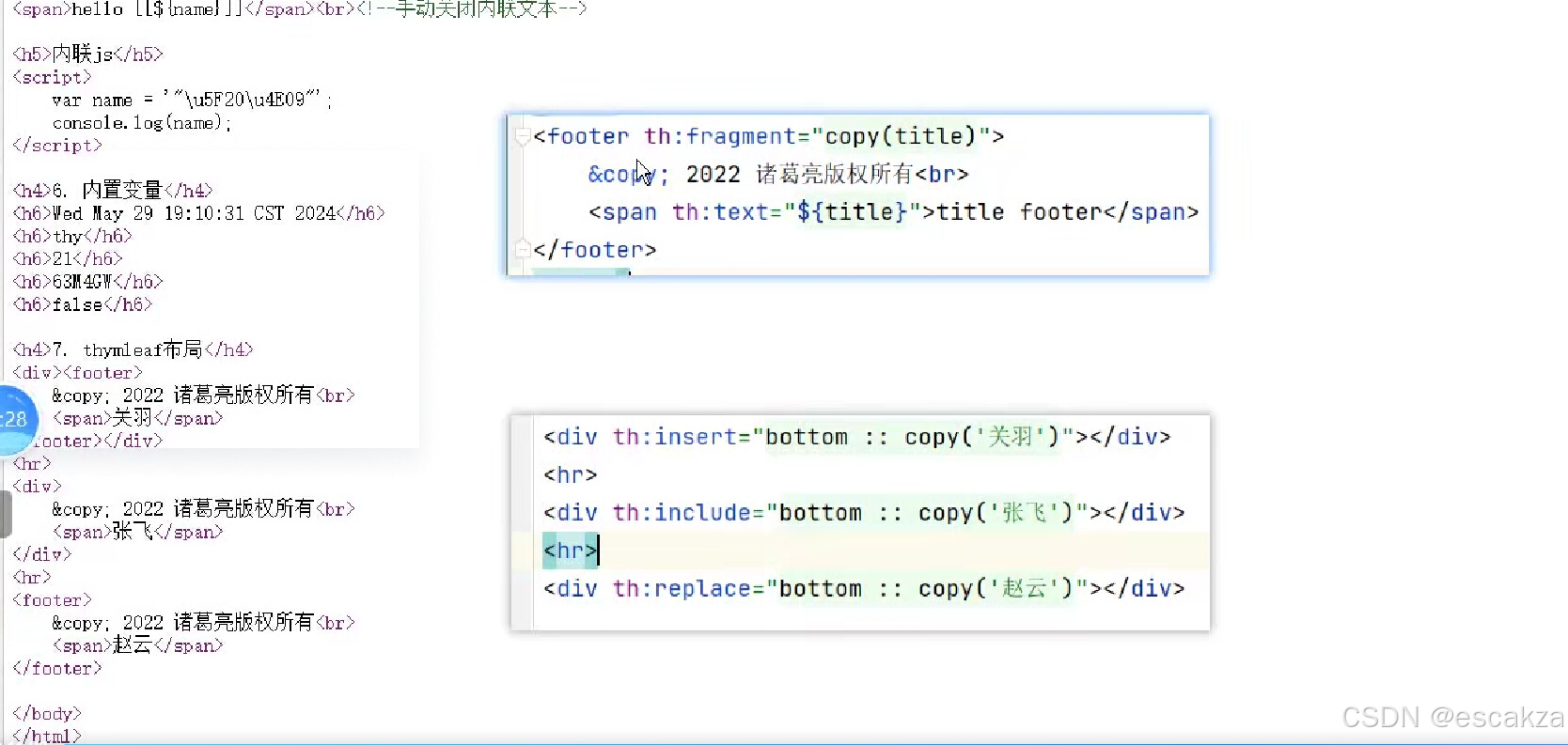Viewport: 1568px width, 745px height.
Task: Click the heading <h4>7. thymleaf布局</h4>
Action: tap(133, 349)
